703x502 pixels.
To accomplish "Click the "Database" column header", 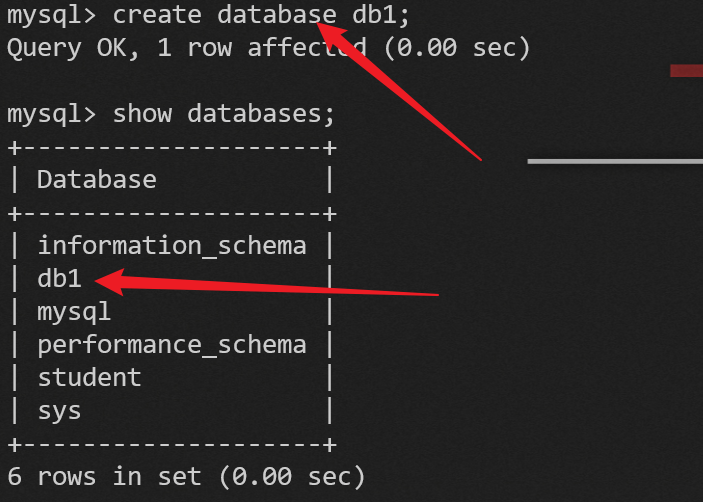I will pyautogui.click(x=97, y=179).
